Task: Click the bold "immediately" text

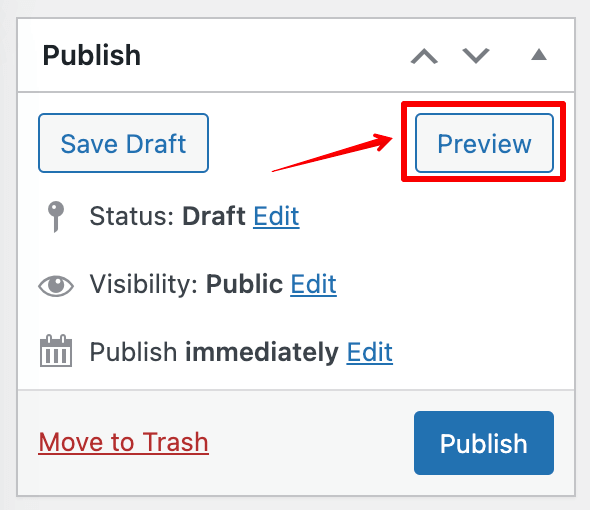Action: 262,353
